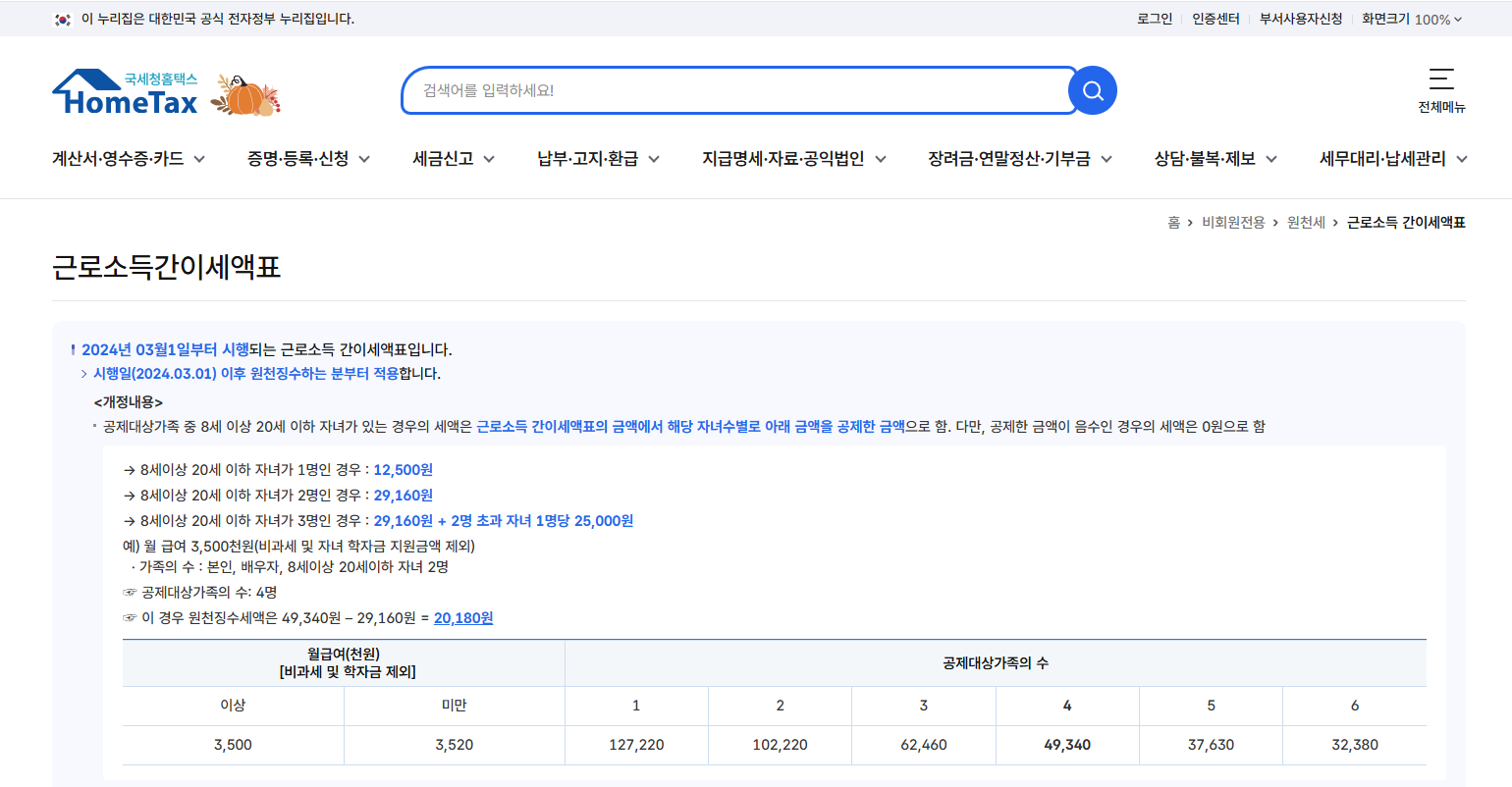The image size is (1512, 787).
Task: Open the 화면크기 100% dropdown
Action: (x=1412, y=18)
